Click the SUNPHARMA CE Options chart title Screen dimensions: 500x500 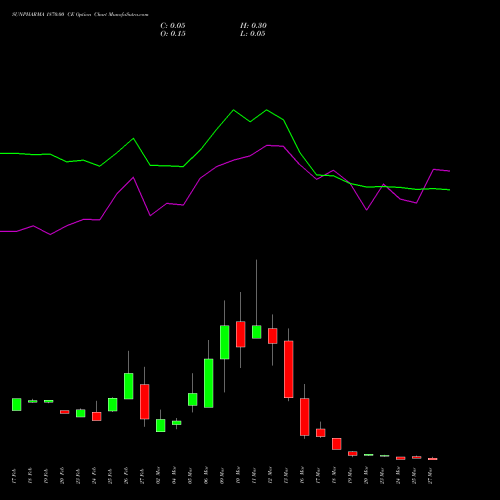point(80,15)
